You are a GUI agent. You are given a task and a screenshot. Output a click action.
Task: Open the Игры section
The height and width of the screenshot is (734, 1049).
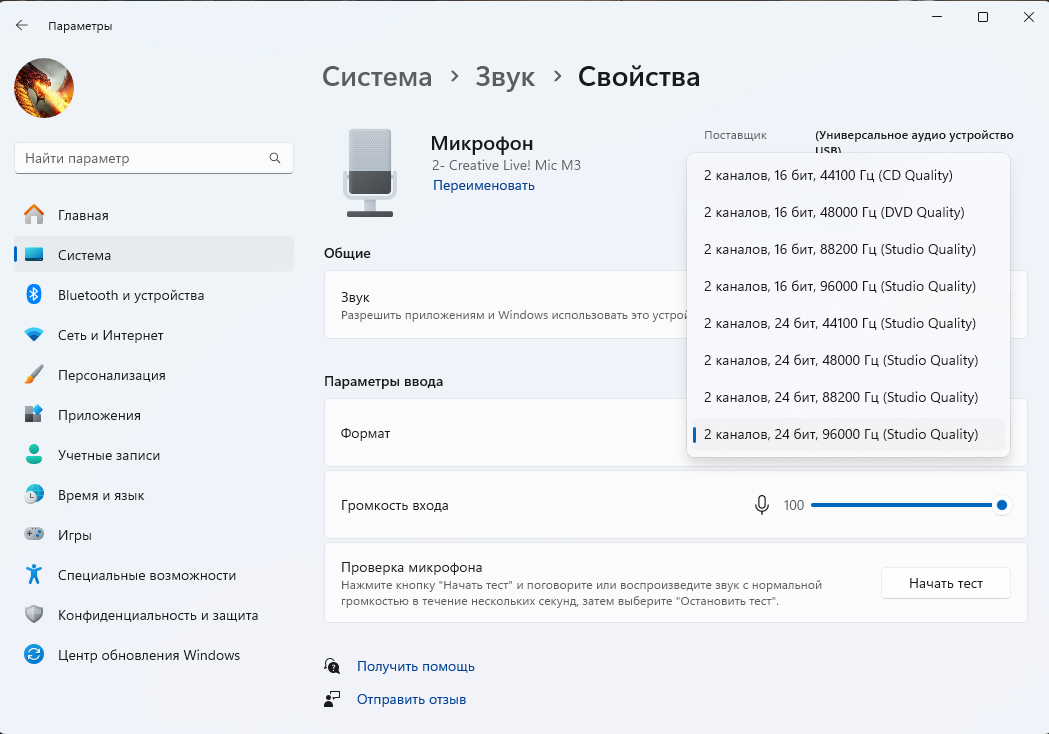pos(154,535)
